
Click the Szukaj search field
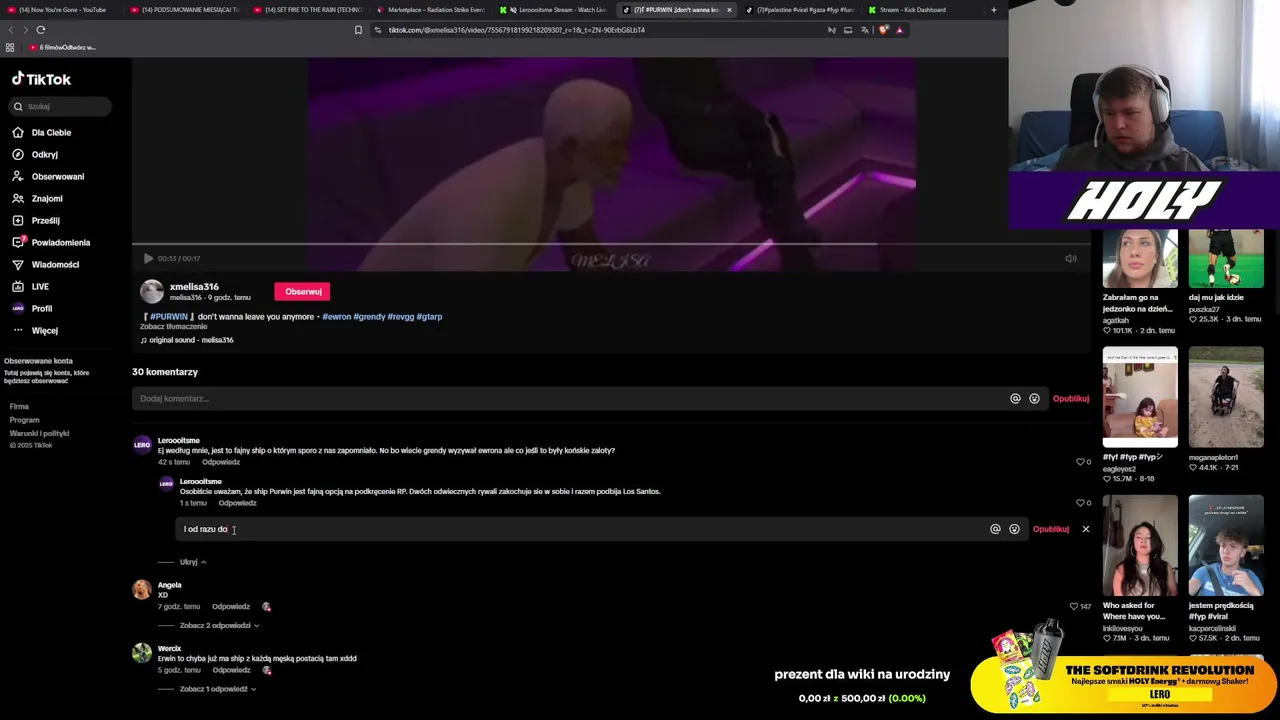(60, 106)
